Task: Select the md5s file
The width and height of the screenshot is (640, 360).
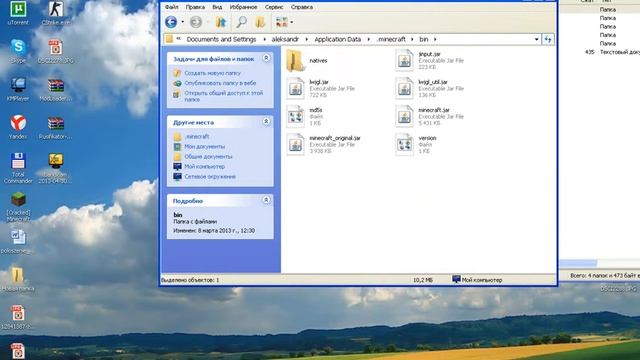Action: pos(305,116)
